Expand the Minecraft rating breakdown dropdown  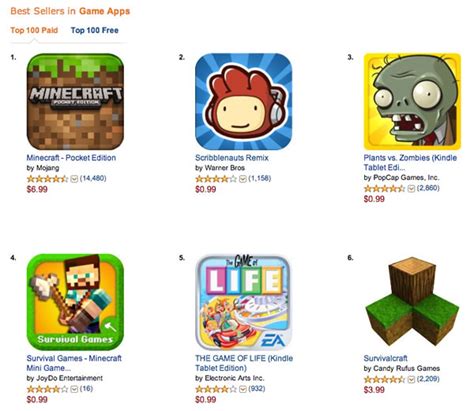click(74, 179)
